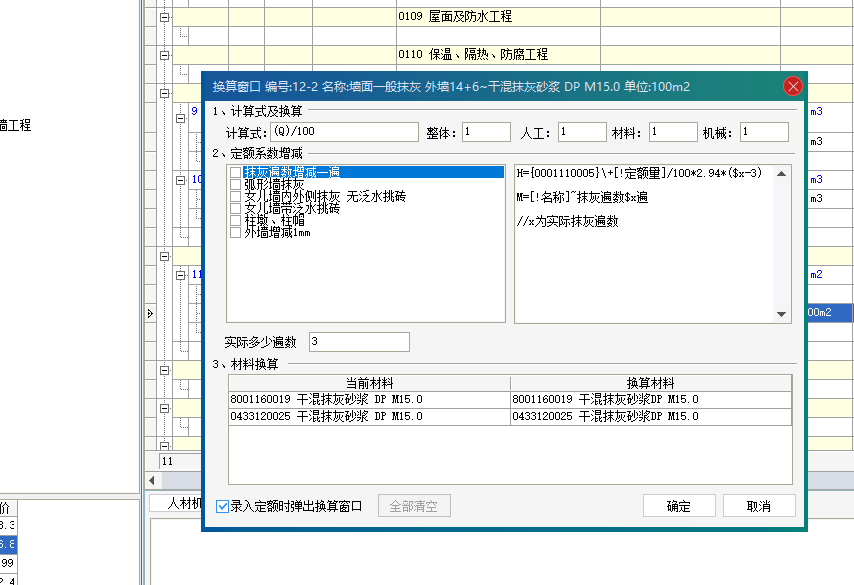This screenshot has width=854, height=585.
Task: Click the page number field showing 11
Action: coord(180,461)
